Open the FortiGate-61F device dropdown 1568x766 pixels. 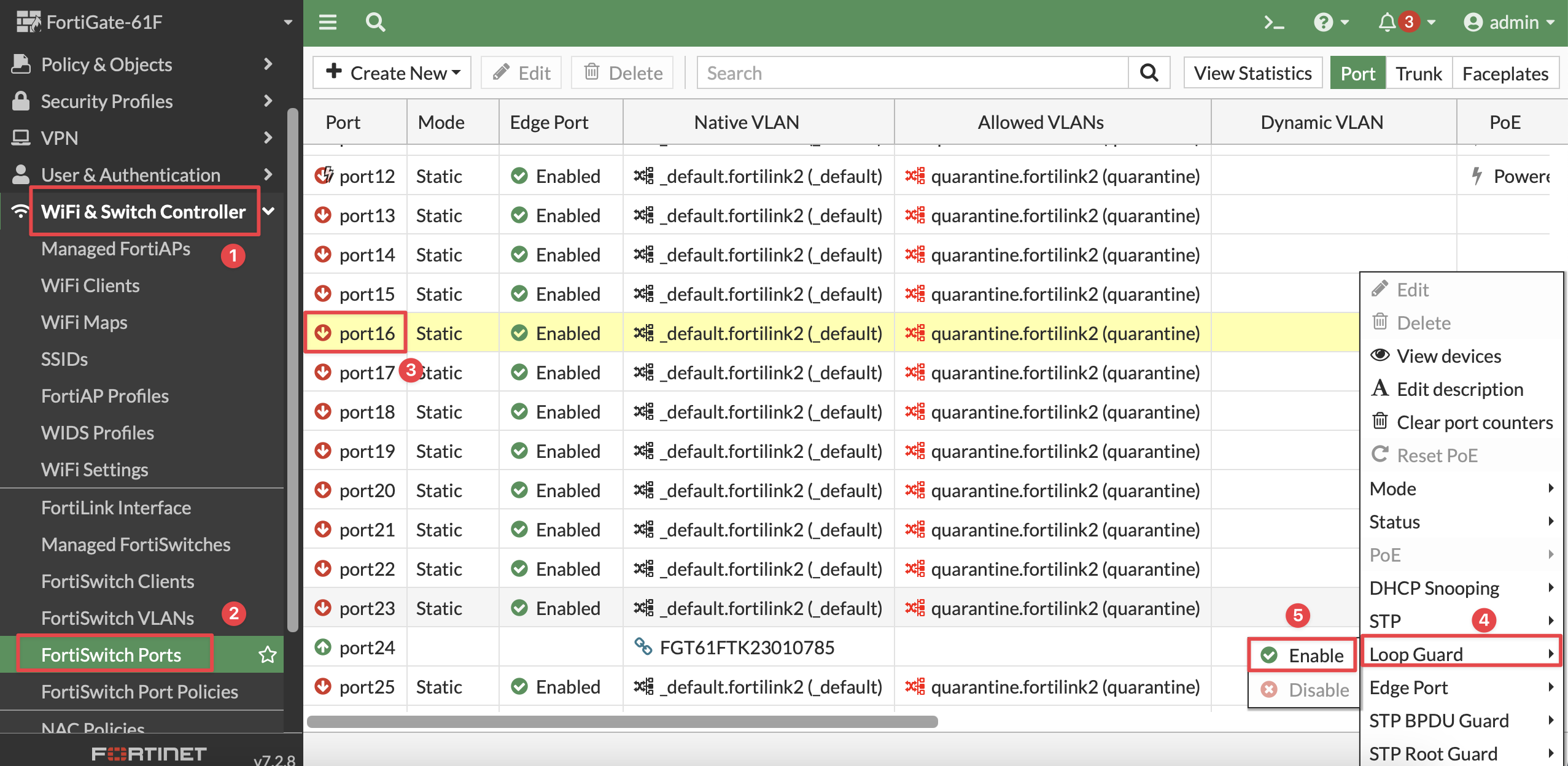click(287, 23)
